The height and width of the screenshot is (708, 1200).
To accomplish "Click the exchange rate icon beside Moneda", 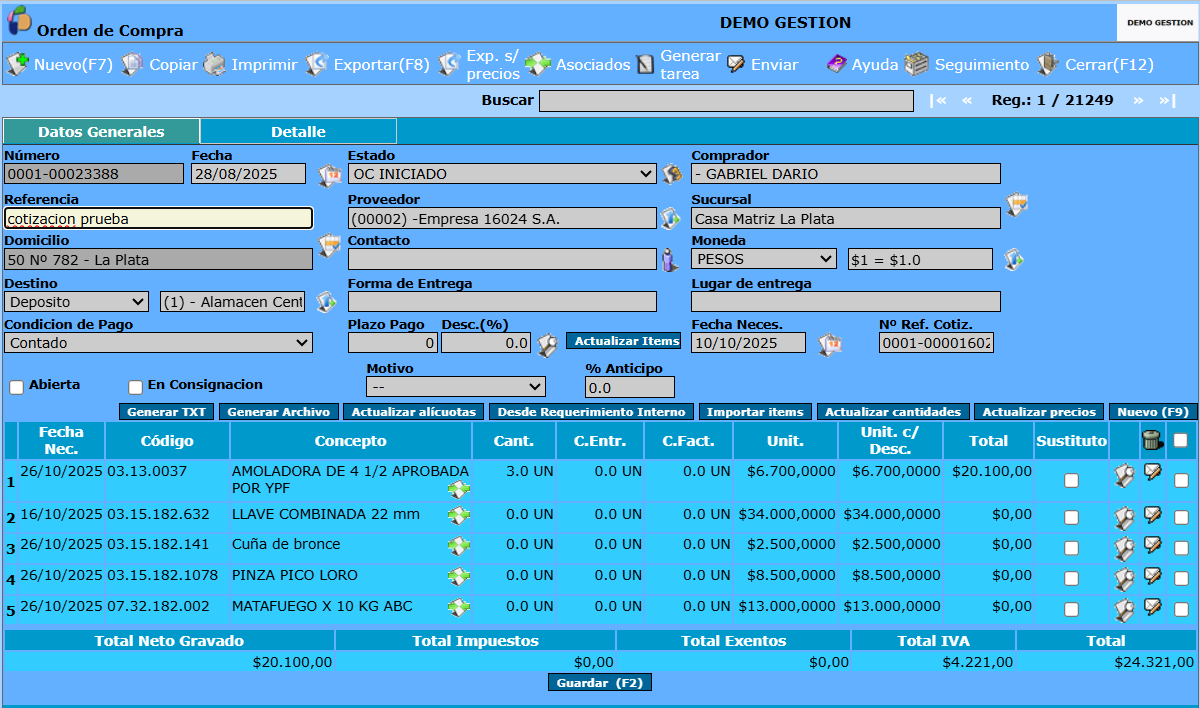I will (x=1014, y=259).
